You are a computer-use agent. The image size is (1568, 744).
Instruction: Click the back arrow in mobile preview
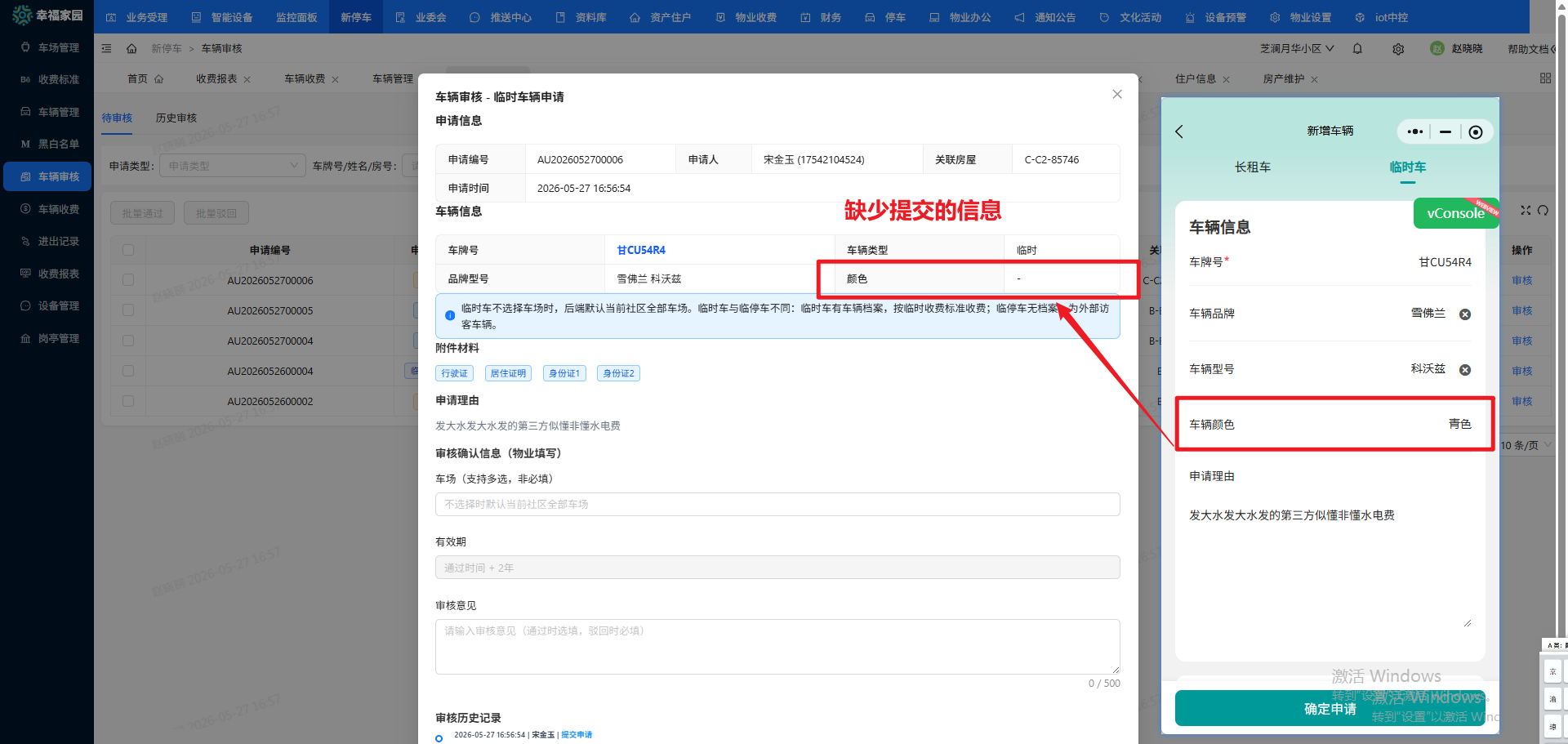1179,131
